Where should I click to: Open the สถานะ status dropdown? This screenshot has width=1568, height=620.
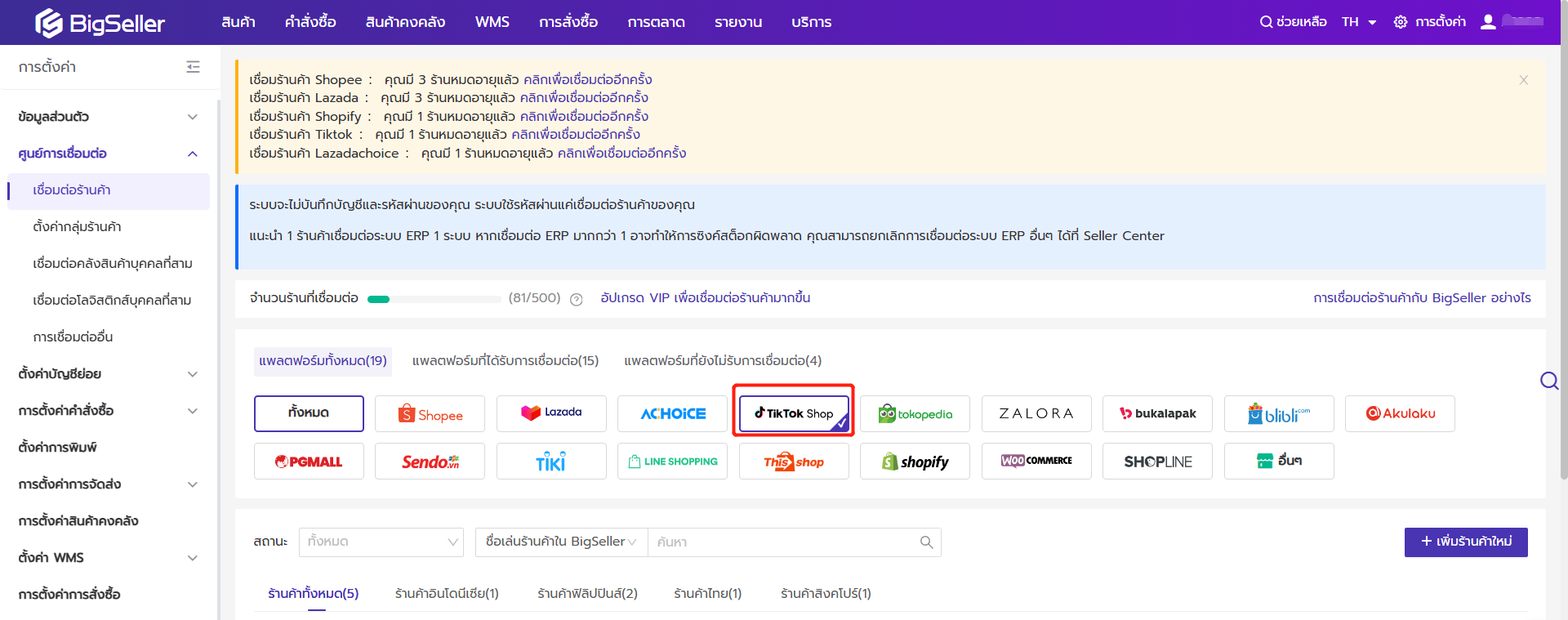pyautogui.click(x=381, y=542)
